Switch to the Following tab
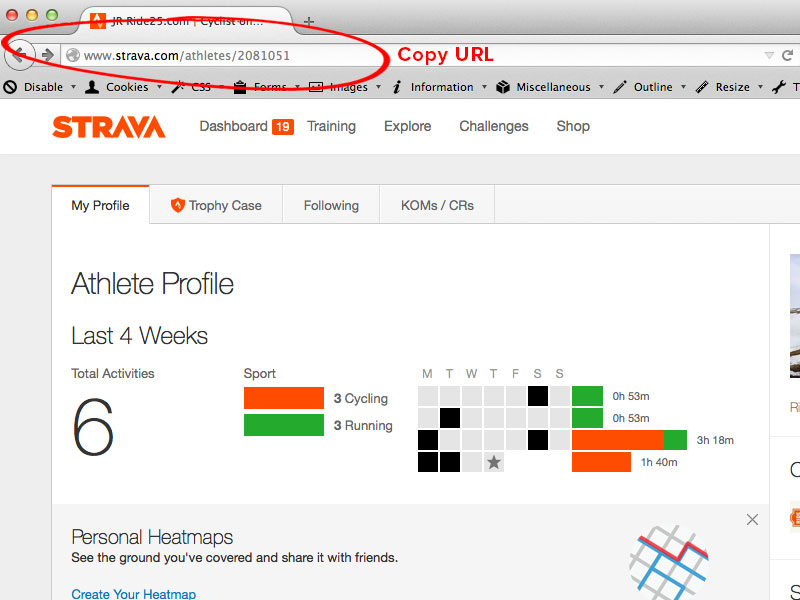Viewport: 800px width, 600px height. (x=331, y=205)
